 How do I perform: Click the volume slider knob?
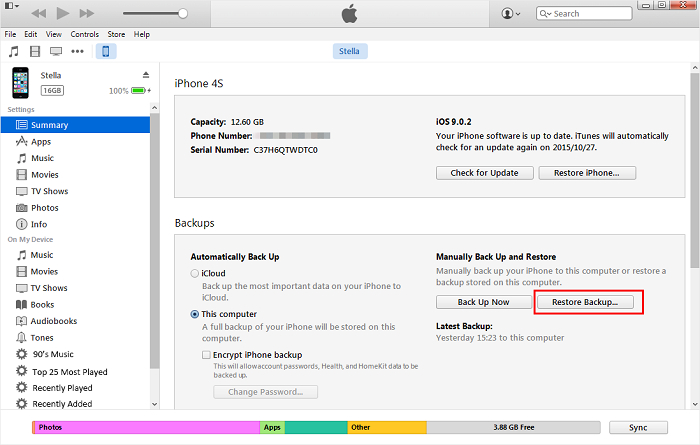[183, 13]
